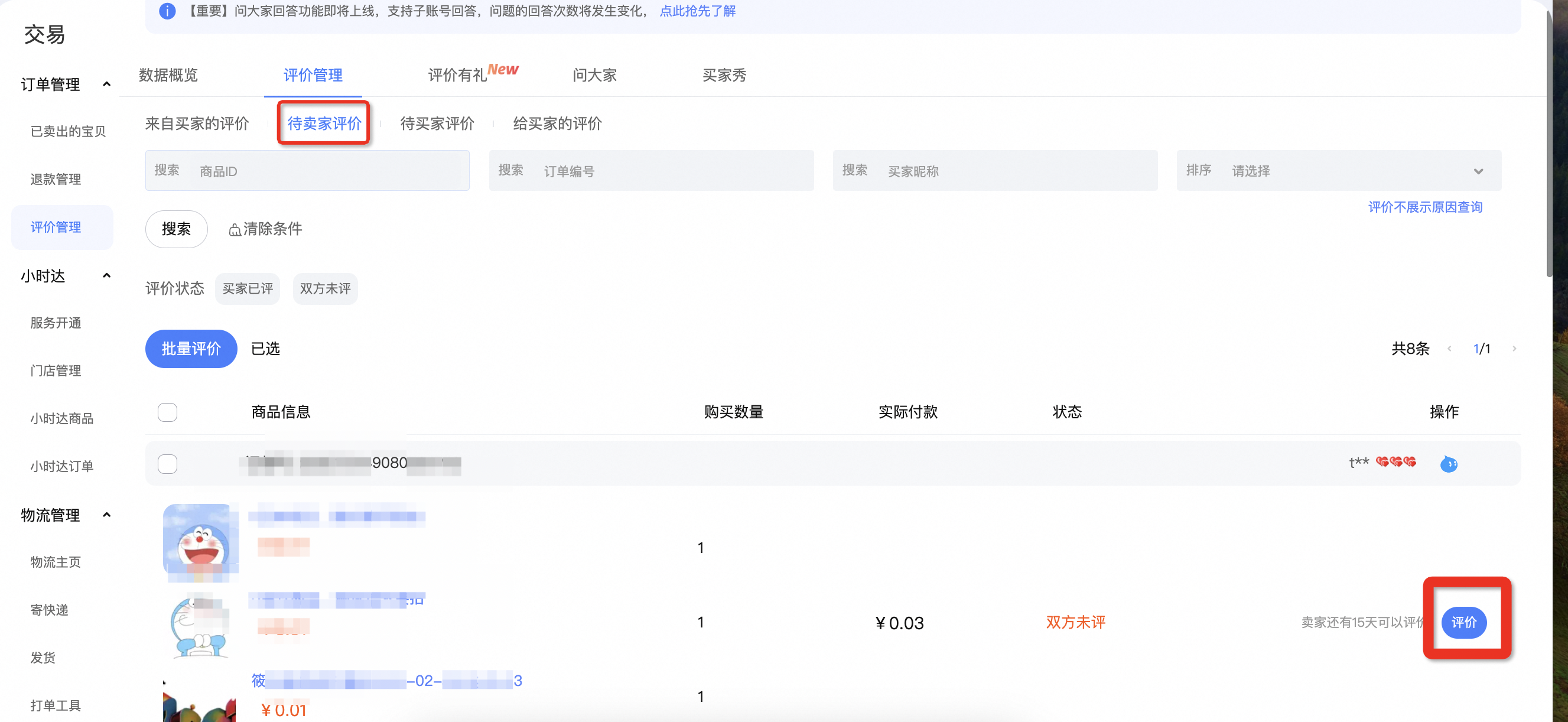This screenshot has height=722, width=1568.
Task: Click the 共8条 total count text
Action: tap(1410, 349)
